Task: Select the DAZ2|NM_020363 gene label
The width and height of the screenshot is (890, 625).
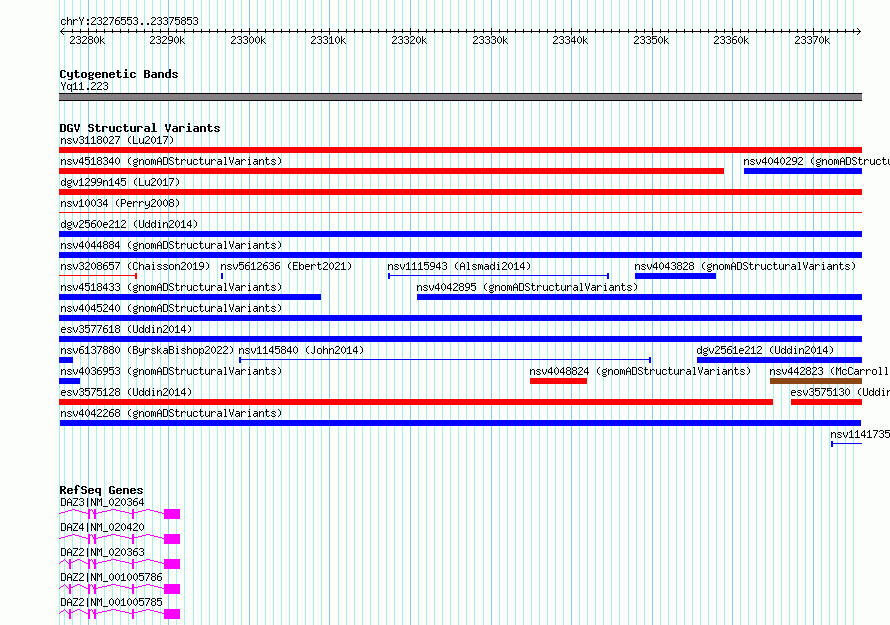Action: click(102, 552)
